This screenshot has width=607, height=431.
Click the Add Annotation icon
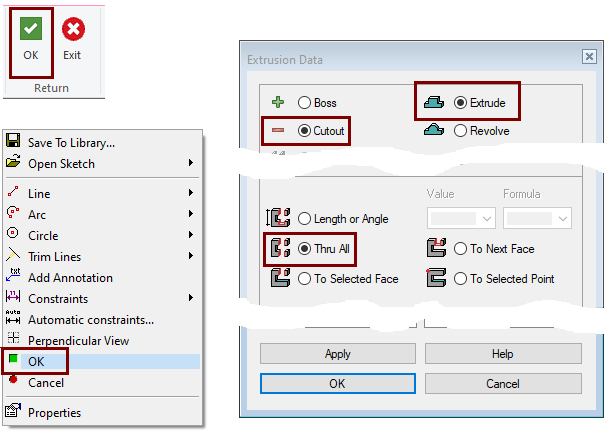13,277
